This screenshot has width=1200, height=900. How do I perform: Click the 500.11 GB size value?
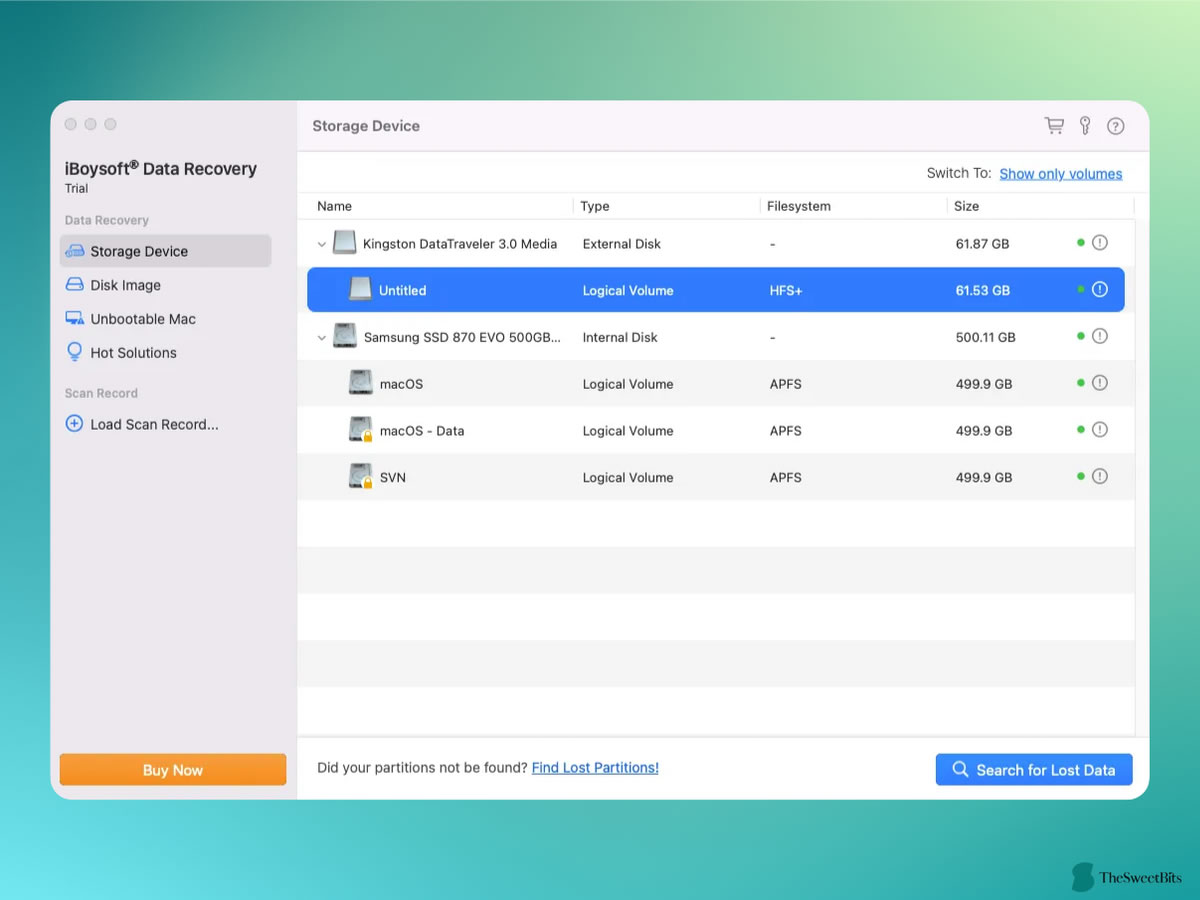click(x=986, y=338)
